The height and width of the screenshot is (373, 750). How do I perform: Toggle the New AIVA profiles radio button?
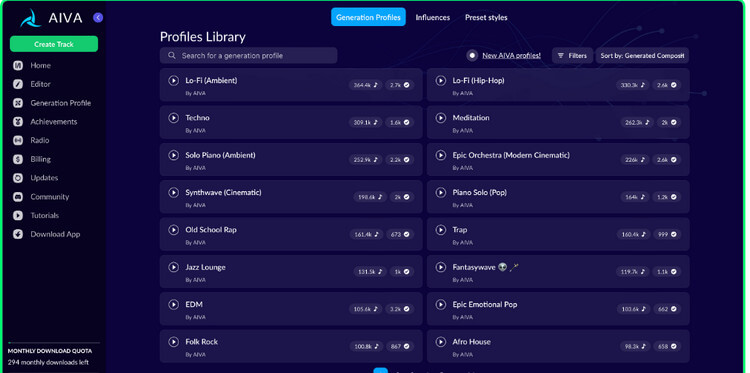[472, 55]
